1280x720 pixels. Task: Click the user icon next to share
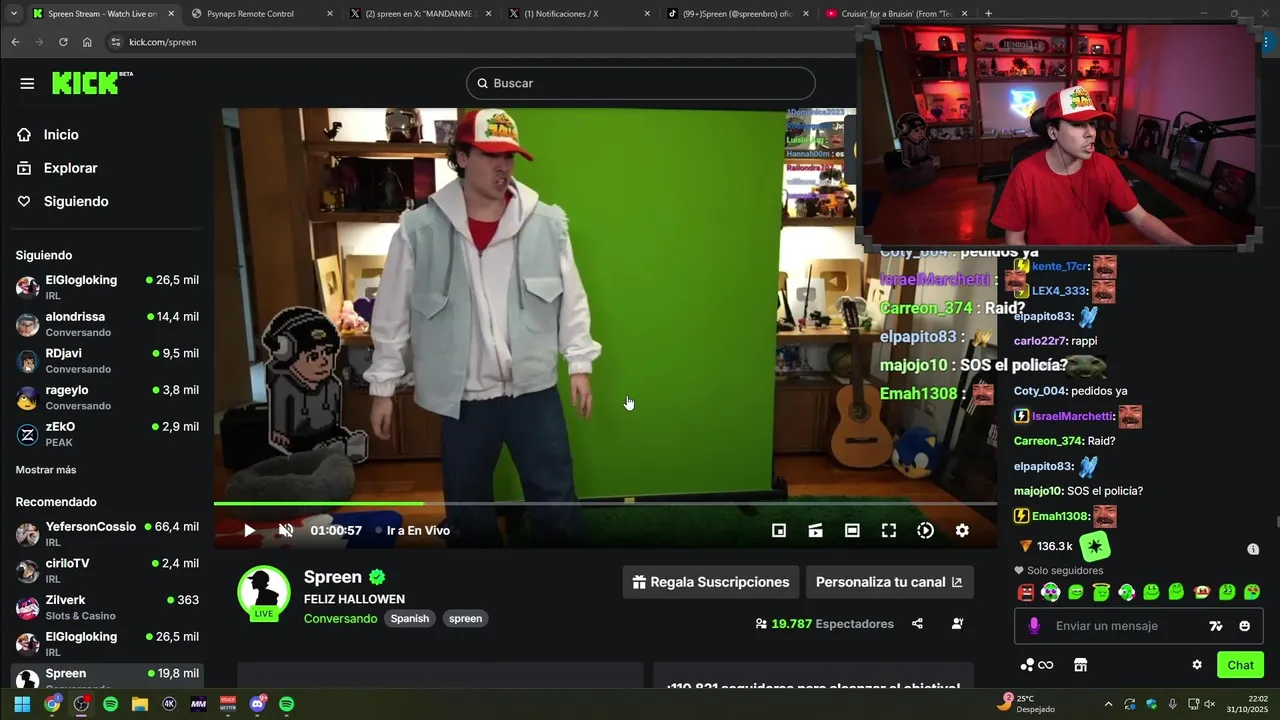[x=958, y=624]
